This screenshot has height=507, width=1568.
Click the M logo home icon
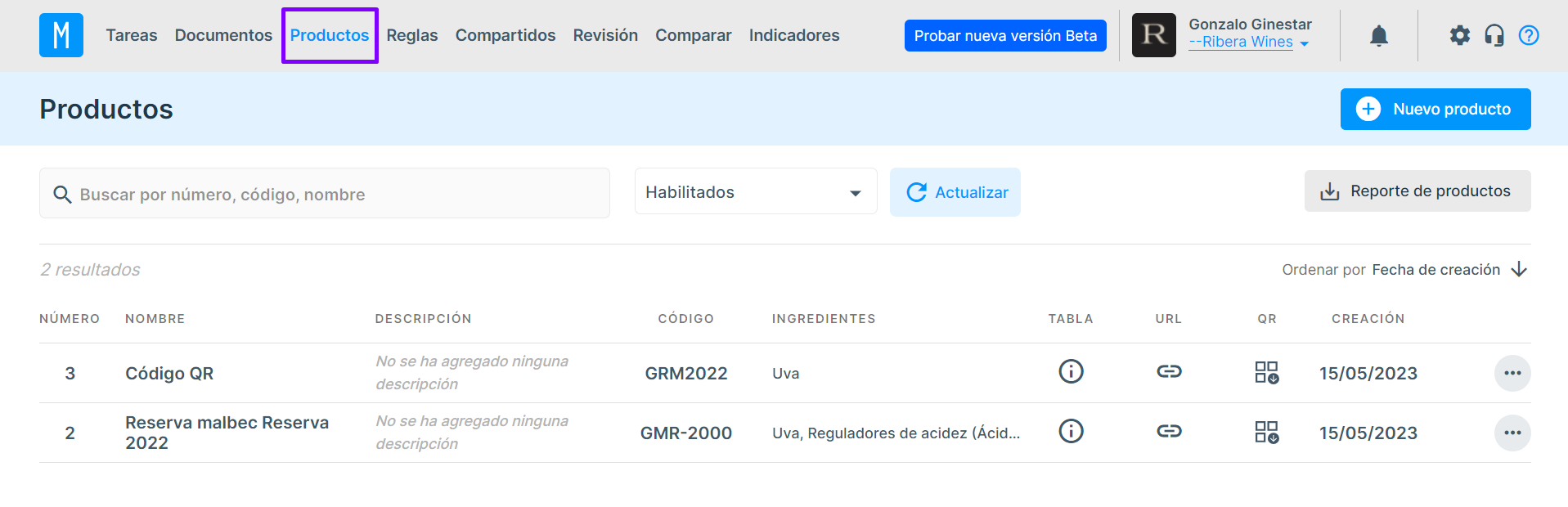tap(61, 35)
